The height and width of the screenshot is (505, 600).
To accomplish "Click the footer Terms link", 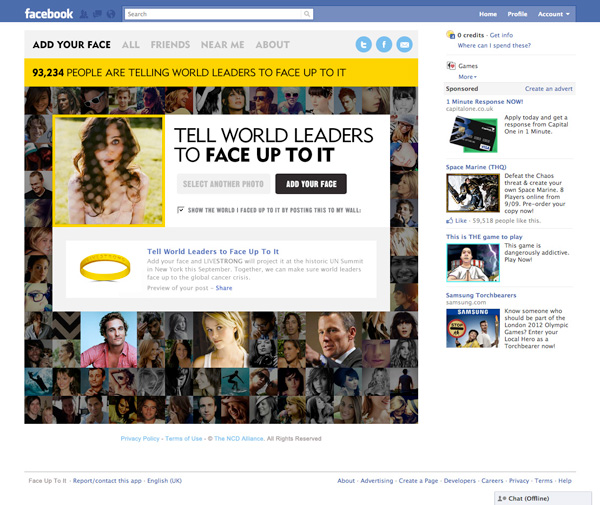I will click(x=543, y=481).
